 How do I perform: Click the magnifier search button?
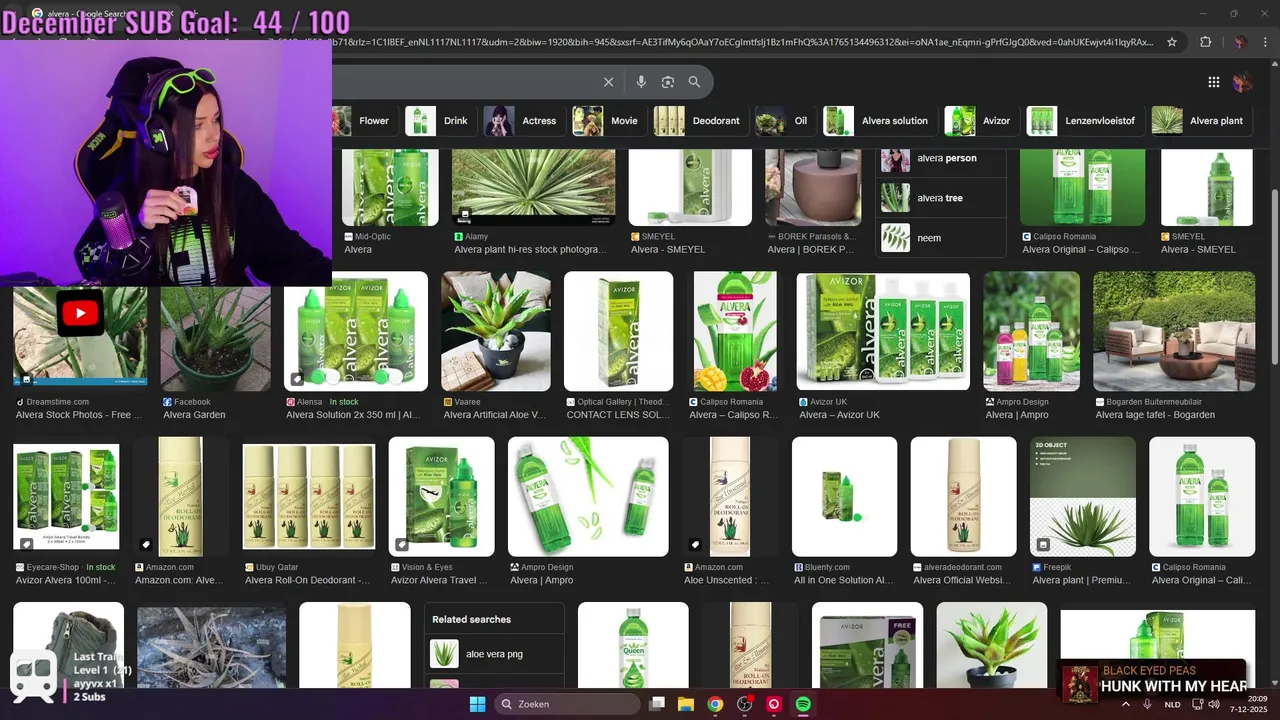pyautogui.click(x=694, y=82)
